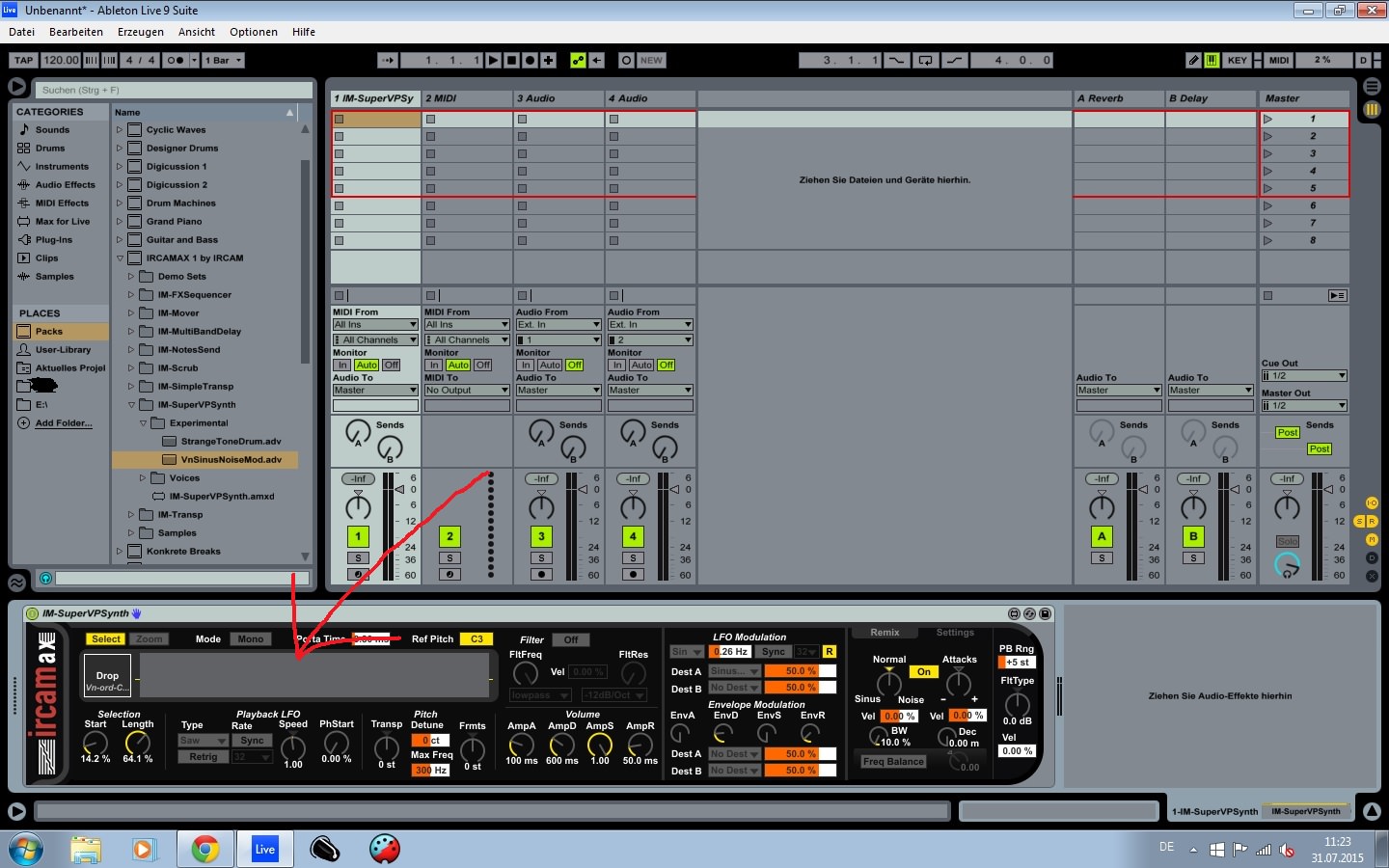This screenshot has width=1389, height=868.
Task: Open Optionen menu
Action: (254, 32)
